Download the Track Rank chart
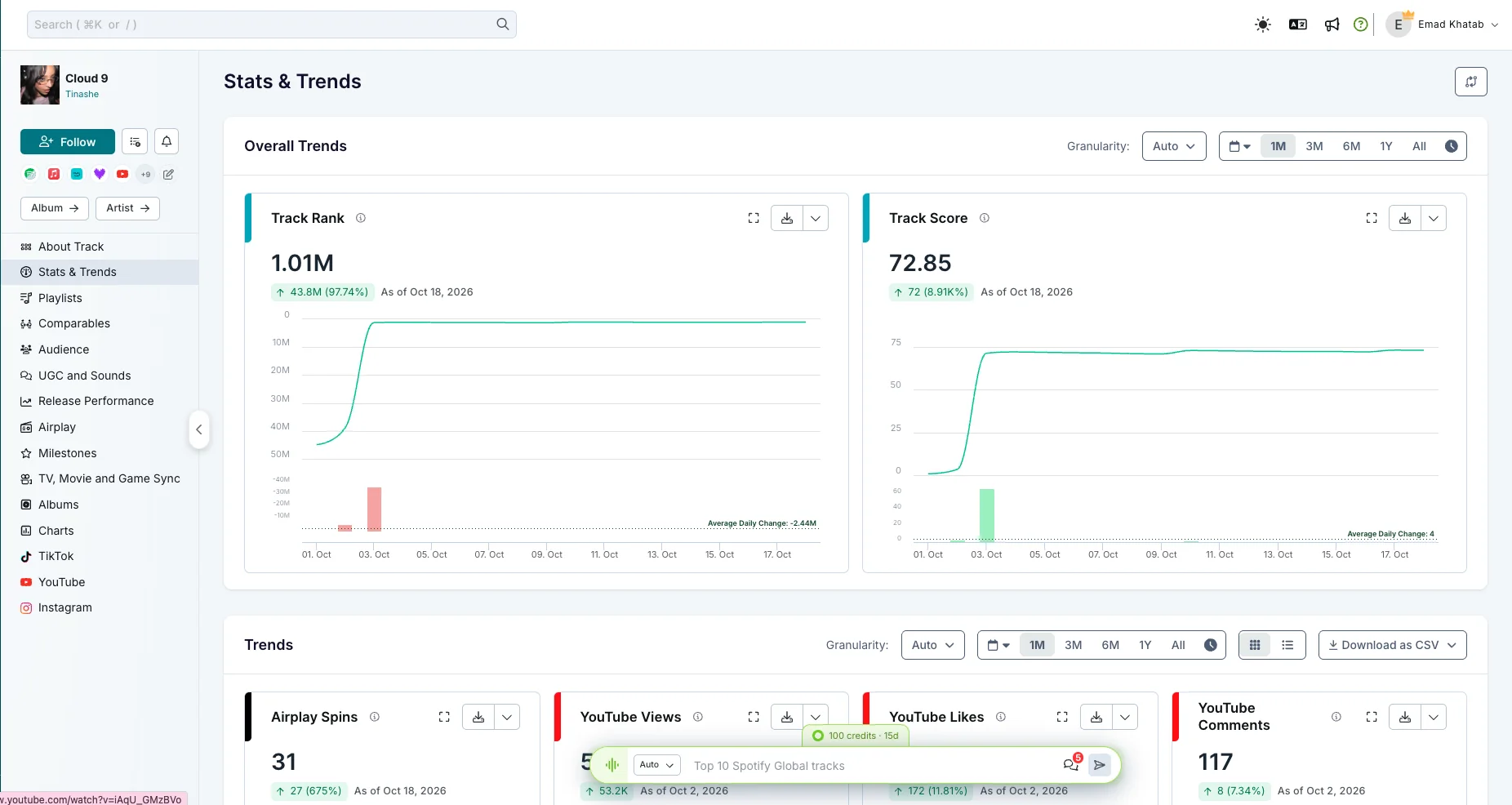Screen dimensions: 1512x805 [x=787, y=218]
